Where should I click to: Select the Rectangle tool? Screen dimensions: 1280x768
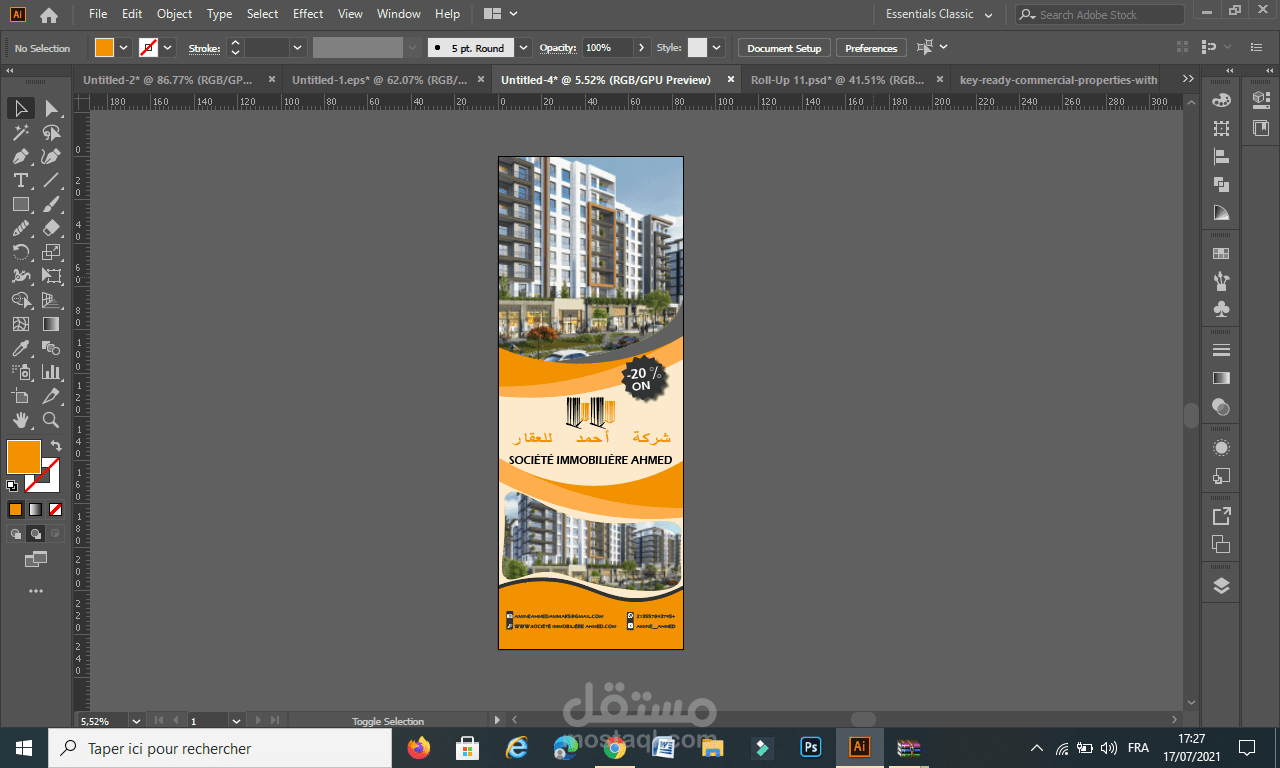[20, 204]
